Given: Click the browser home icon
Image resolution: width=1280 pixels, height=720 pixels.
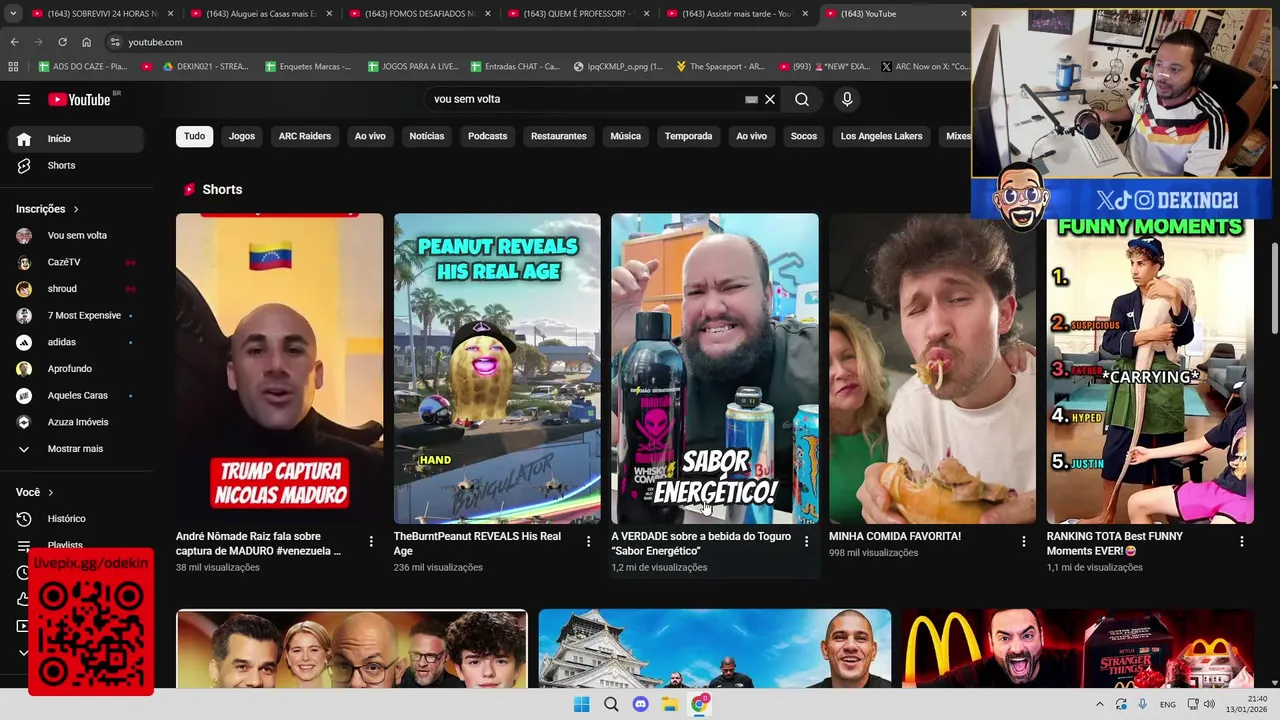Looking at the screenshot, I should point(86,42).
